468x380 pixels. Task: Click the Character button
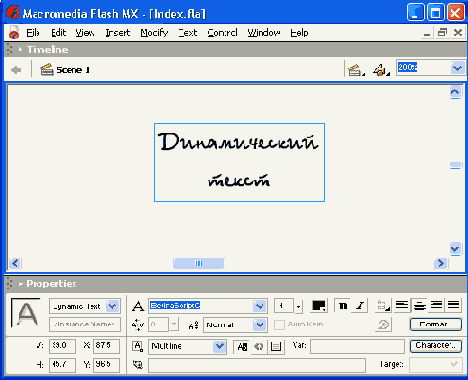point(436,346)
